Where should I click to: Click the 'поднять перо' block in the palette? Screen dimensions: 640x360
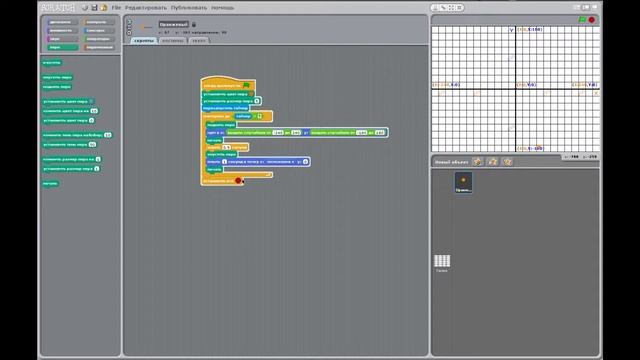[x=57, y=87]
